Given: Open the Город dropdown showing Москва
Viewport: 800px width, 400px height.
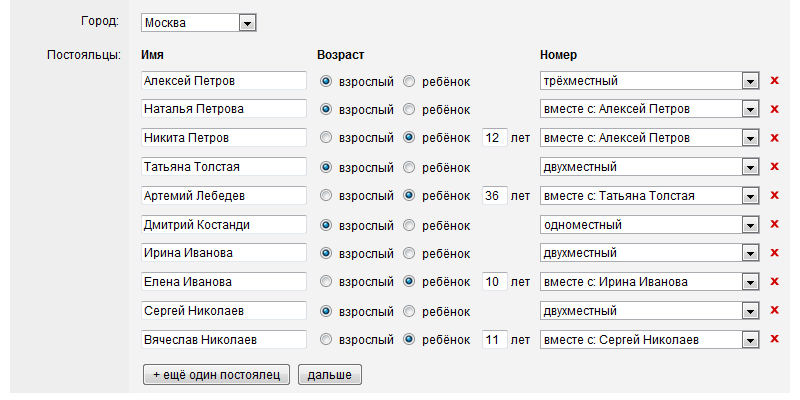Looking at the screenshot, I should (247, 21).
